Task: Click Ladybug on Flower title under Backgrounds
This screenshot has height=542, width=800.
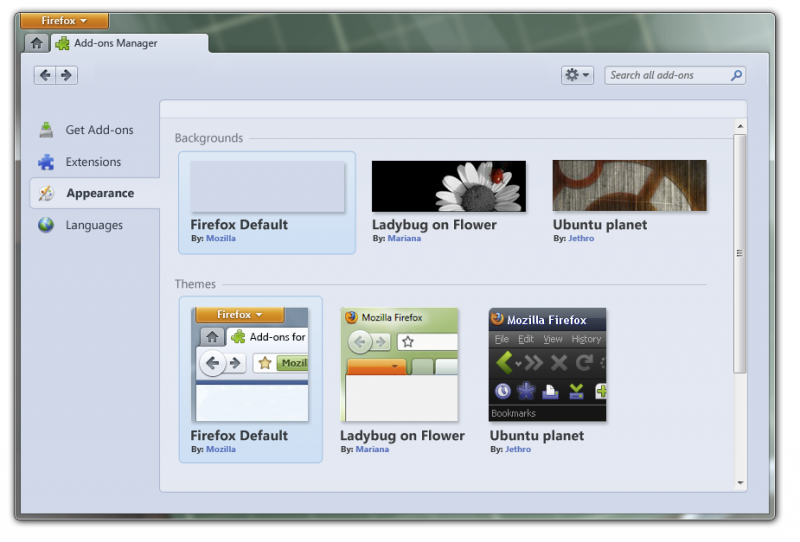Action: click(434, 225)
